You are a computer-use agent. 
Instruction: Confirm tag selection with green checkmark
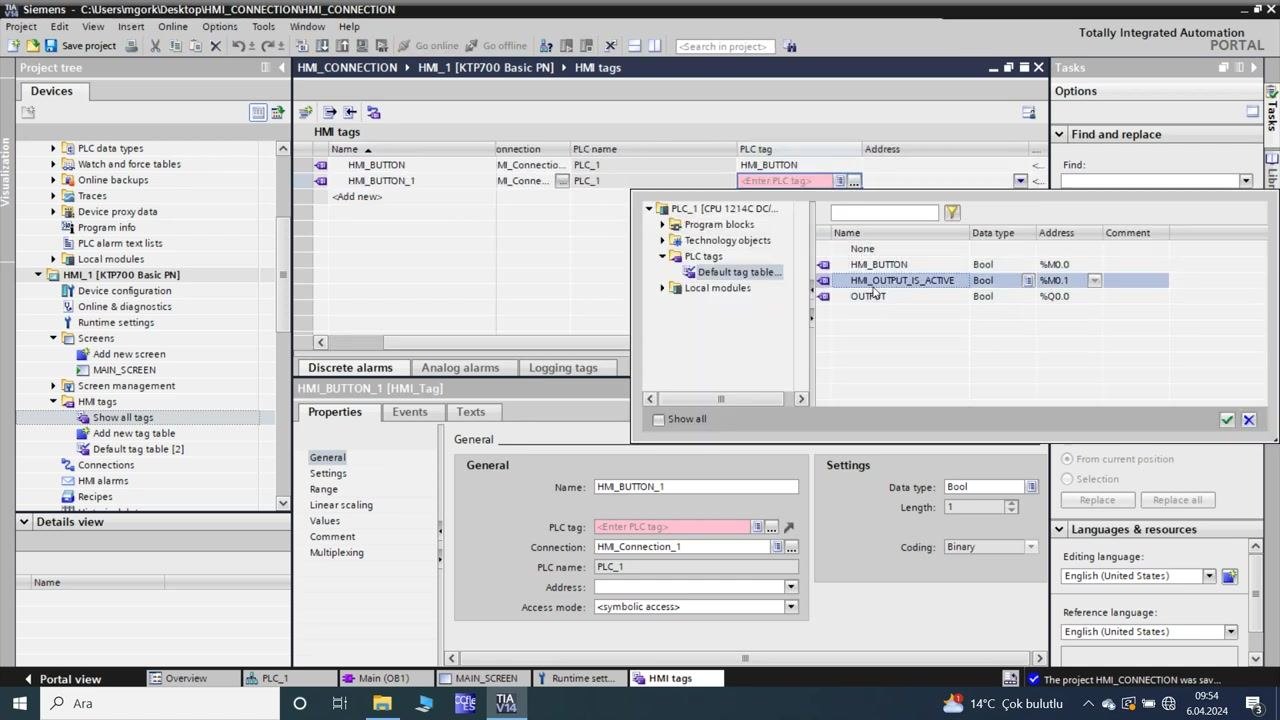pyautogui.click(x=1227, y=420)
